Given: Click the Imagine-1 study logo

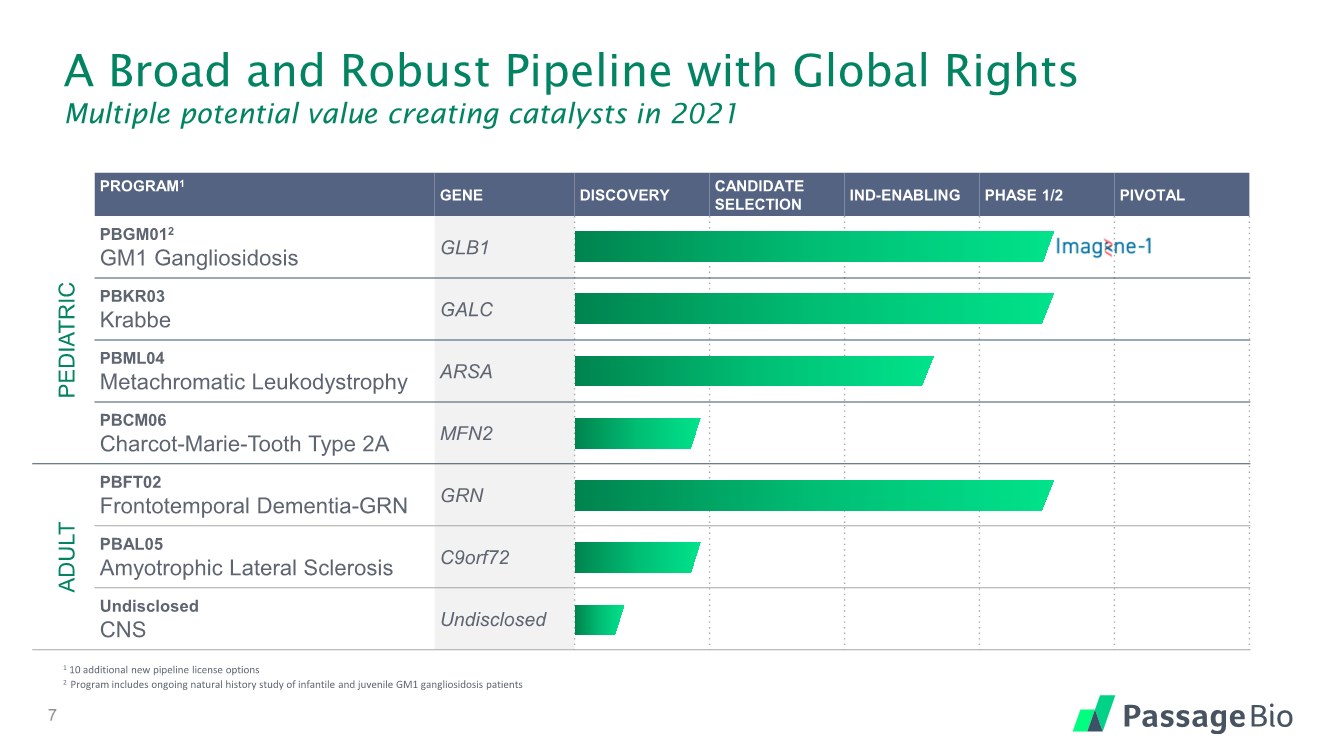Looking at the screenshot, I should coord(1104,246).
